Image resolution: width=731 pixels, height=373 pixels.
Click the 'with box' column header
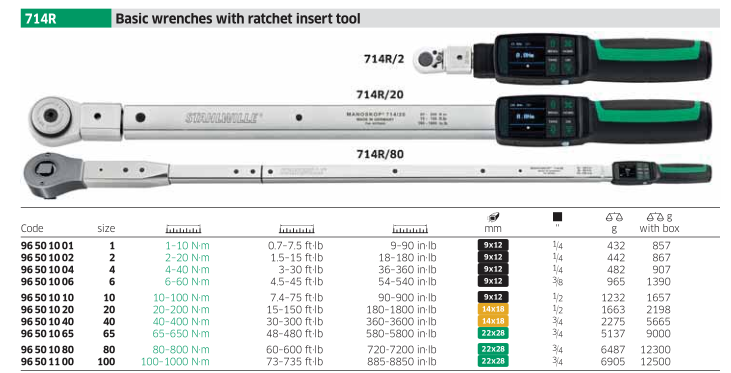[x=659, y=228]
